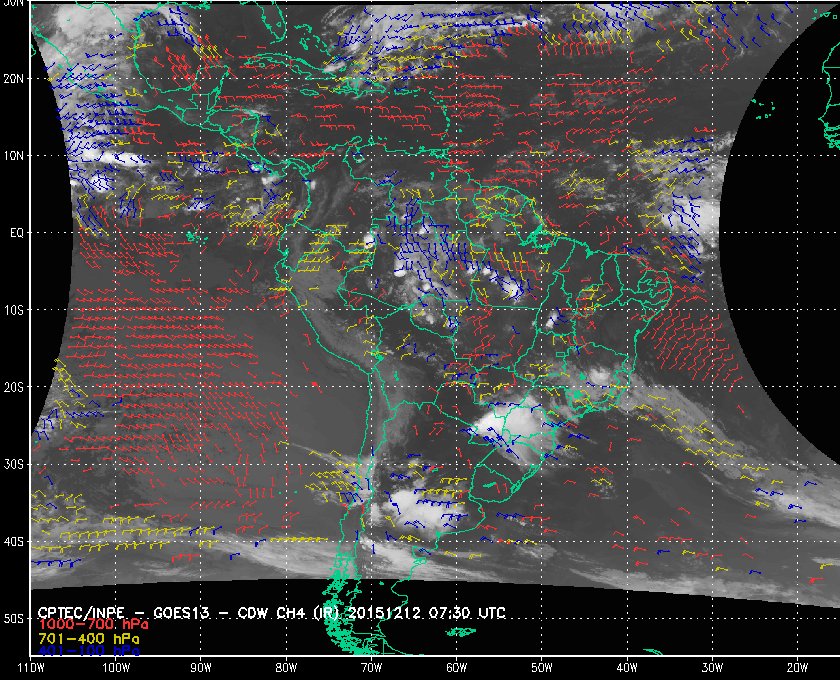The width and height of the screenshot is (840, 680).
Task: Click the 20151212 07:30 UTC timestamp
Action: (427, 612)
